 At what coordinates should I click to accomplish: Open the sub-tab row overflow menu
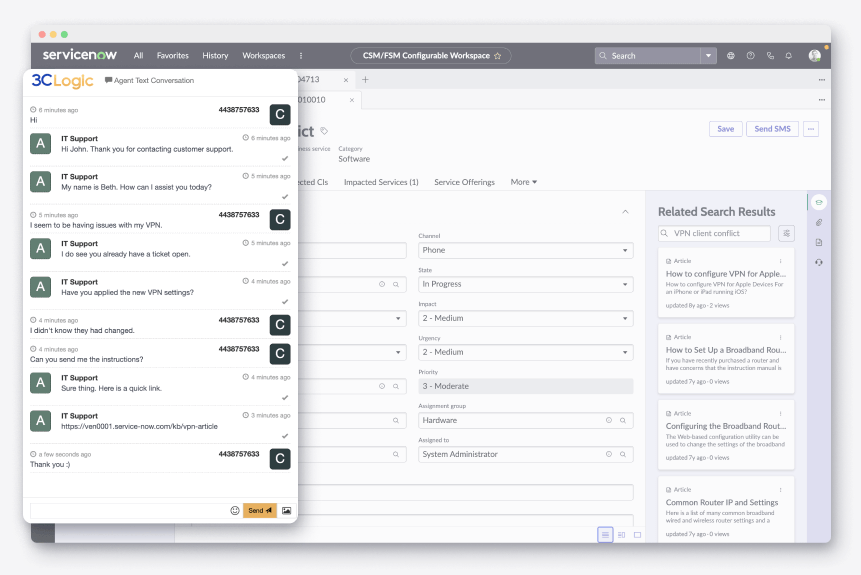821,100
